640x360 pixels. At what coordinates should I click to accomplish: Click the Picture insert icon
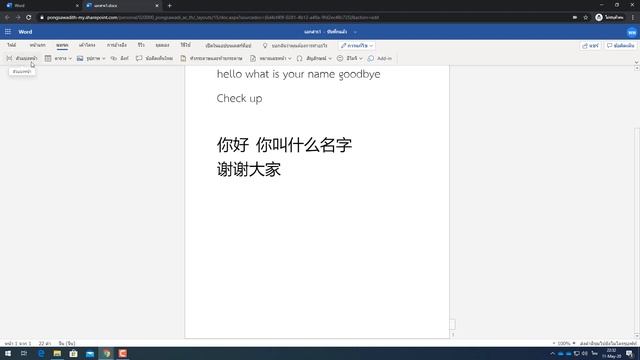(x=80, y=58)
